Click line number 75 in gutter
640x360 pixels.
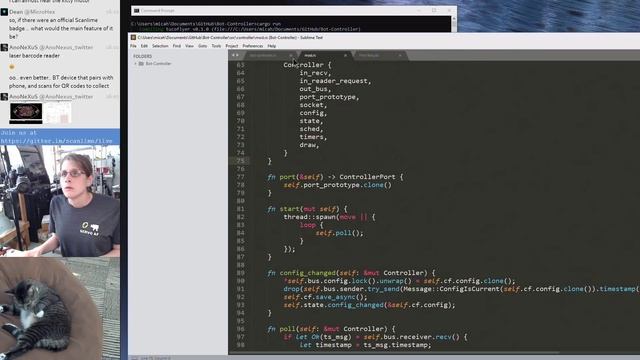coord(240,161)
